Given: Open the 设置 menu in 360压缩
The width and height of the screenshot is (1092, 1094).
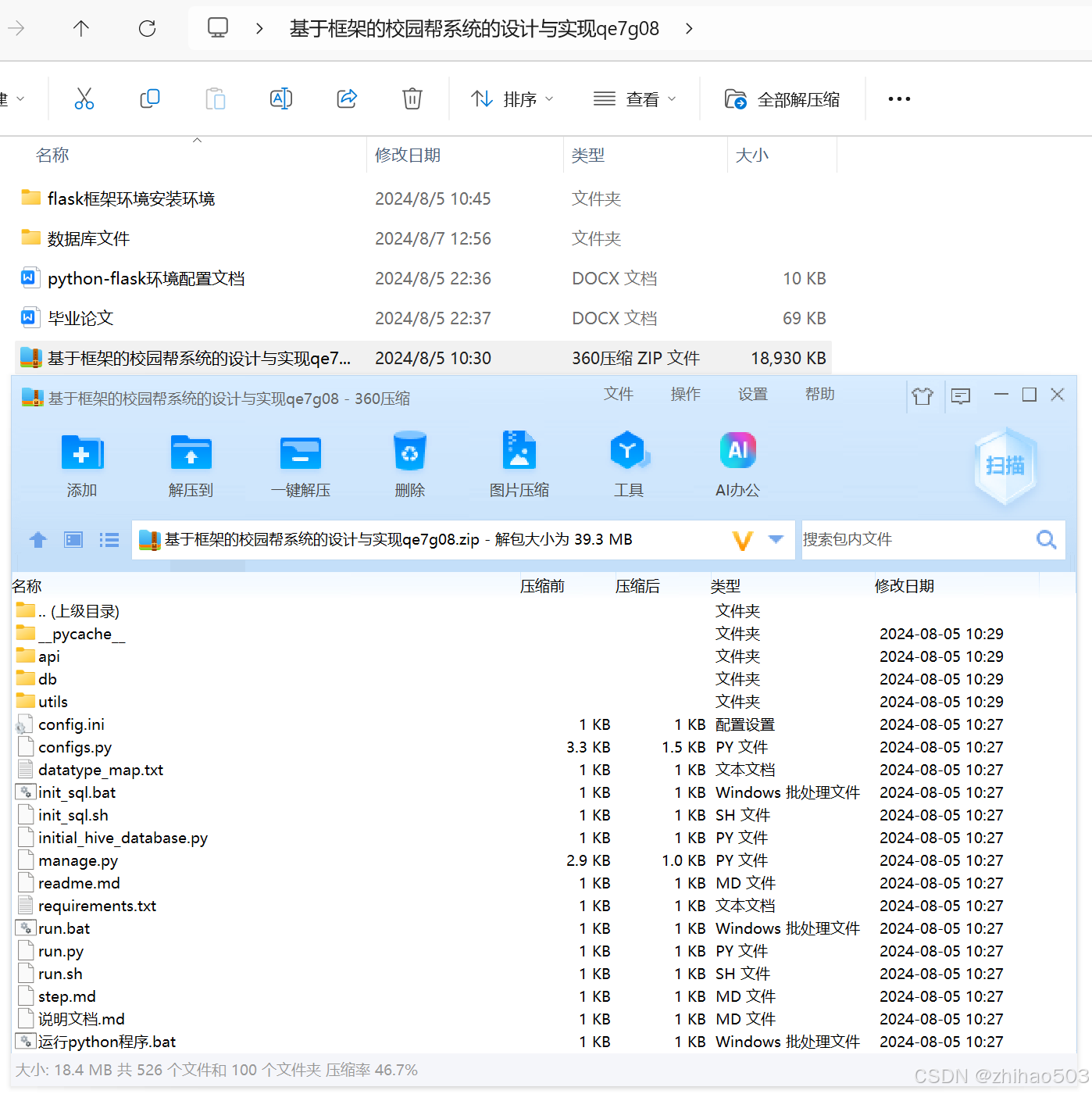Looking at the screenshot, I should click(752, 395).
